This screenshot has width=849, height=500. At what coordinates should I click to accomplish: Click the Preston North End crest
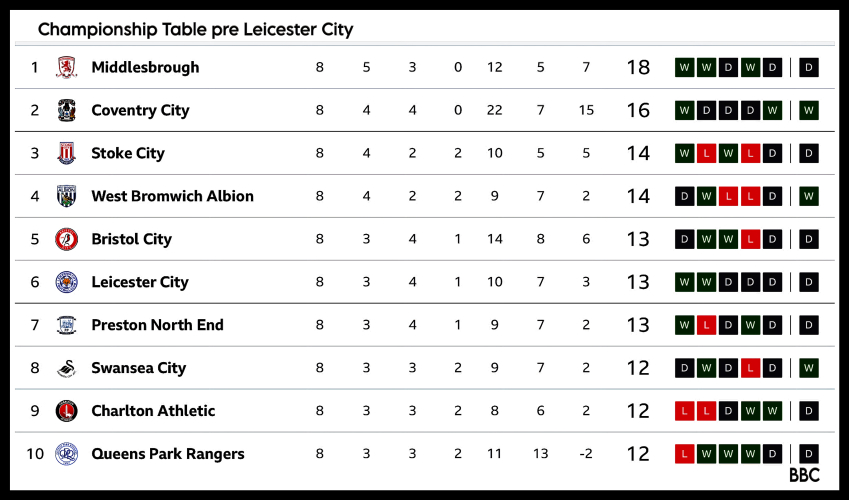click(x=67, y=325)
